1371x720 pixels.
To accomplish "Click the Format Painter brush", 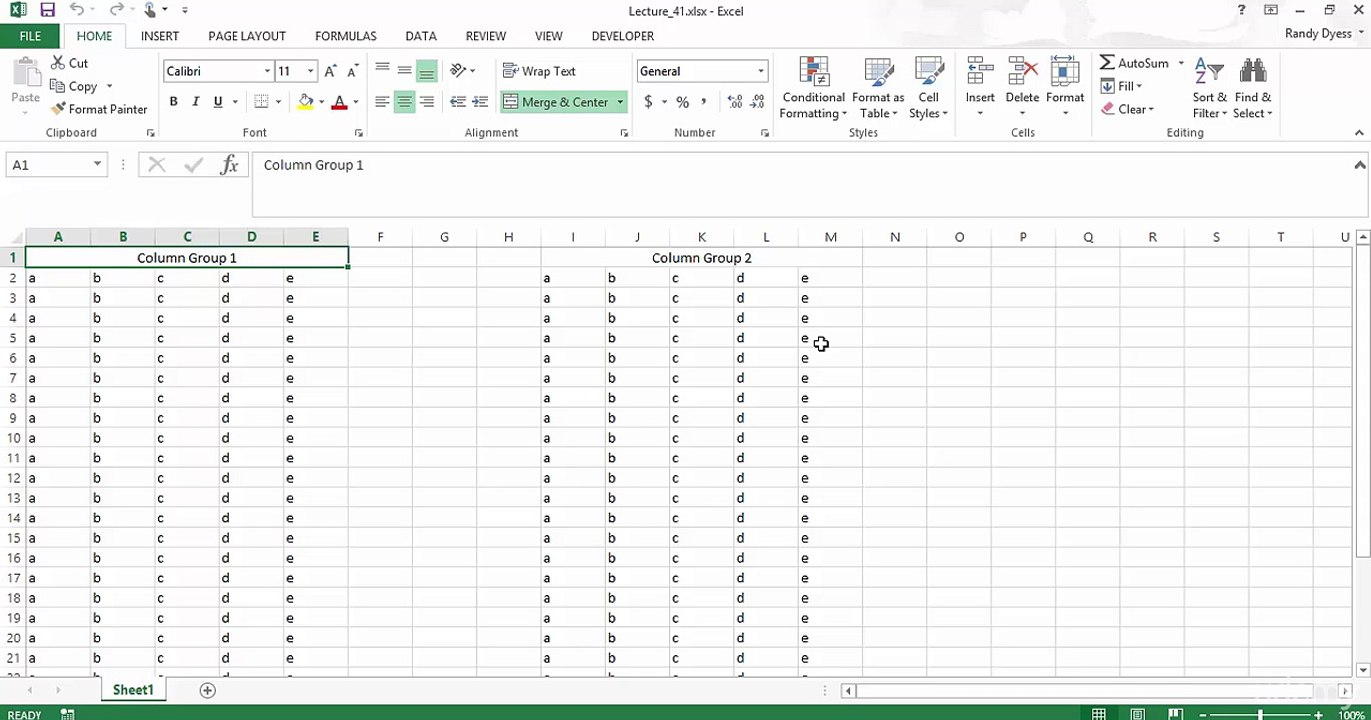I will (59, 109).
